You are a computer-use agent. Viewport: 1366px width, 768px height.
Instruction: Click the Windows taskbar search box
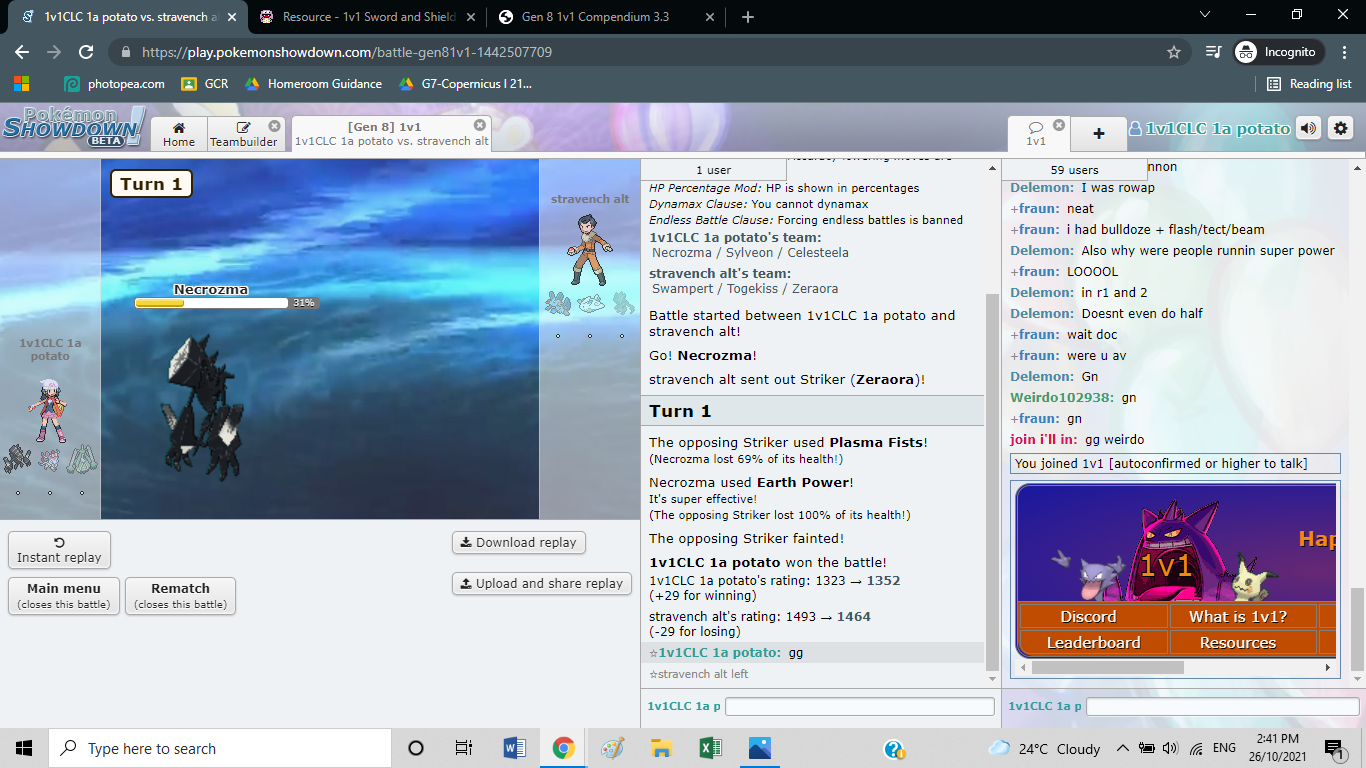(x=219, y=748)
